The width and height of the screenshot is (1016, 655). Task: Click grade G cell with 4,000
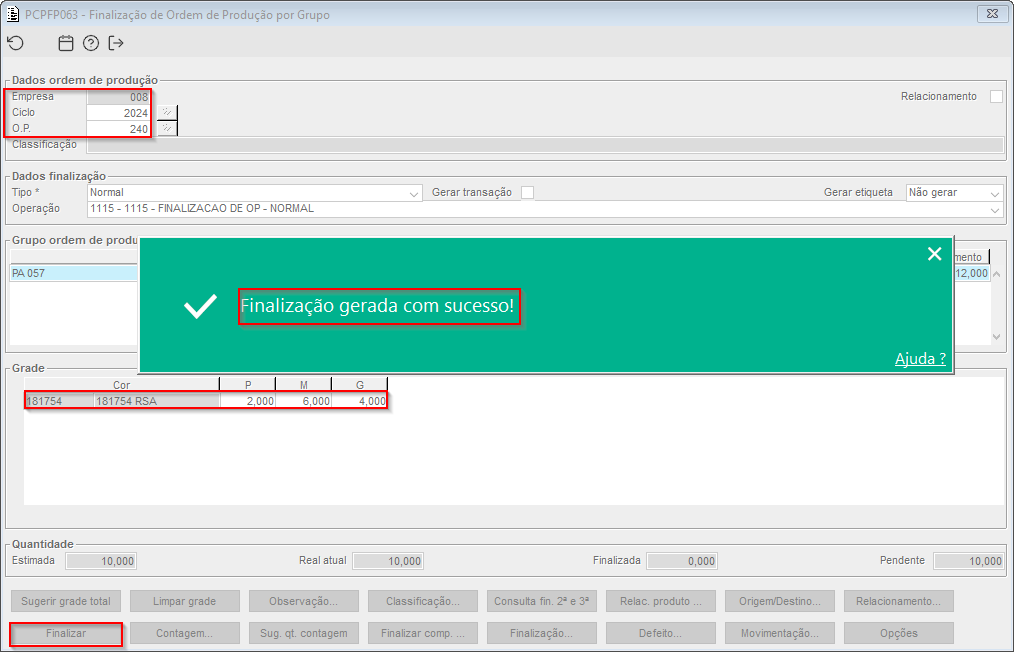[360, 401]
